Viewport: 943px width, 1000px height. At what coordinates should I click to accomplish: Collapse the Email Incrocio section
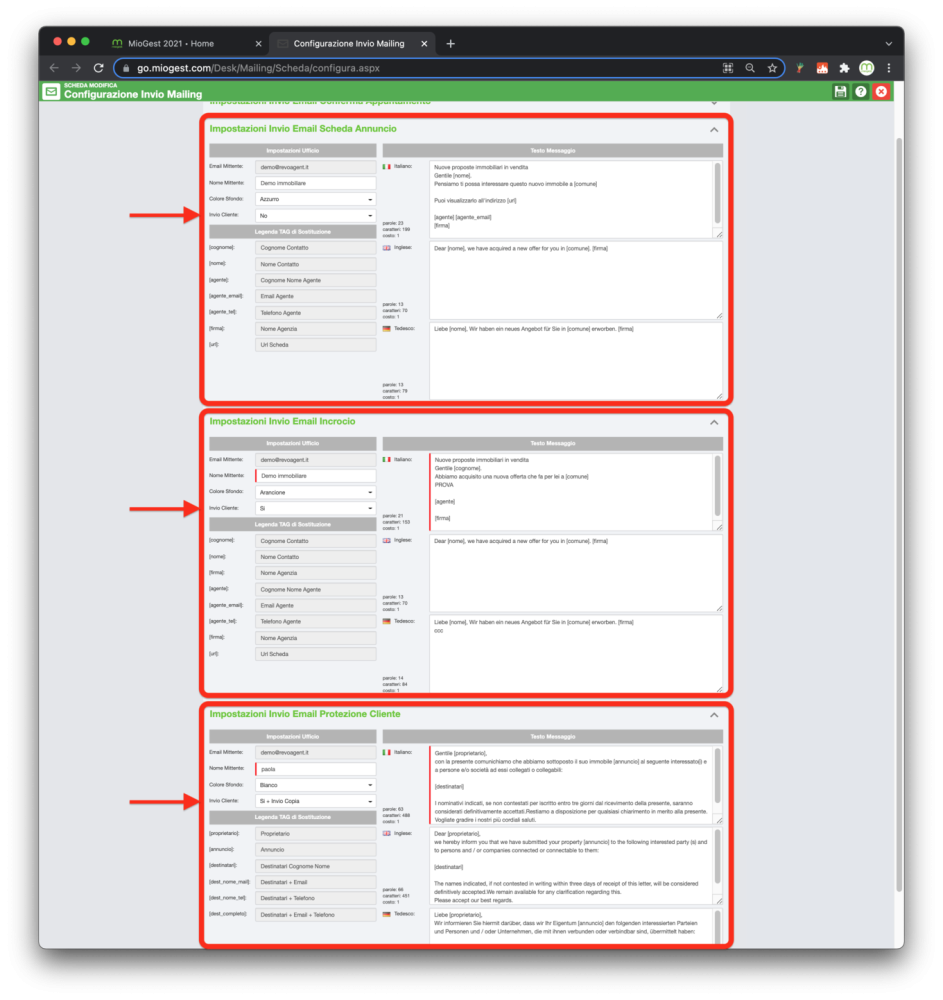714,422
